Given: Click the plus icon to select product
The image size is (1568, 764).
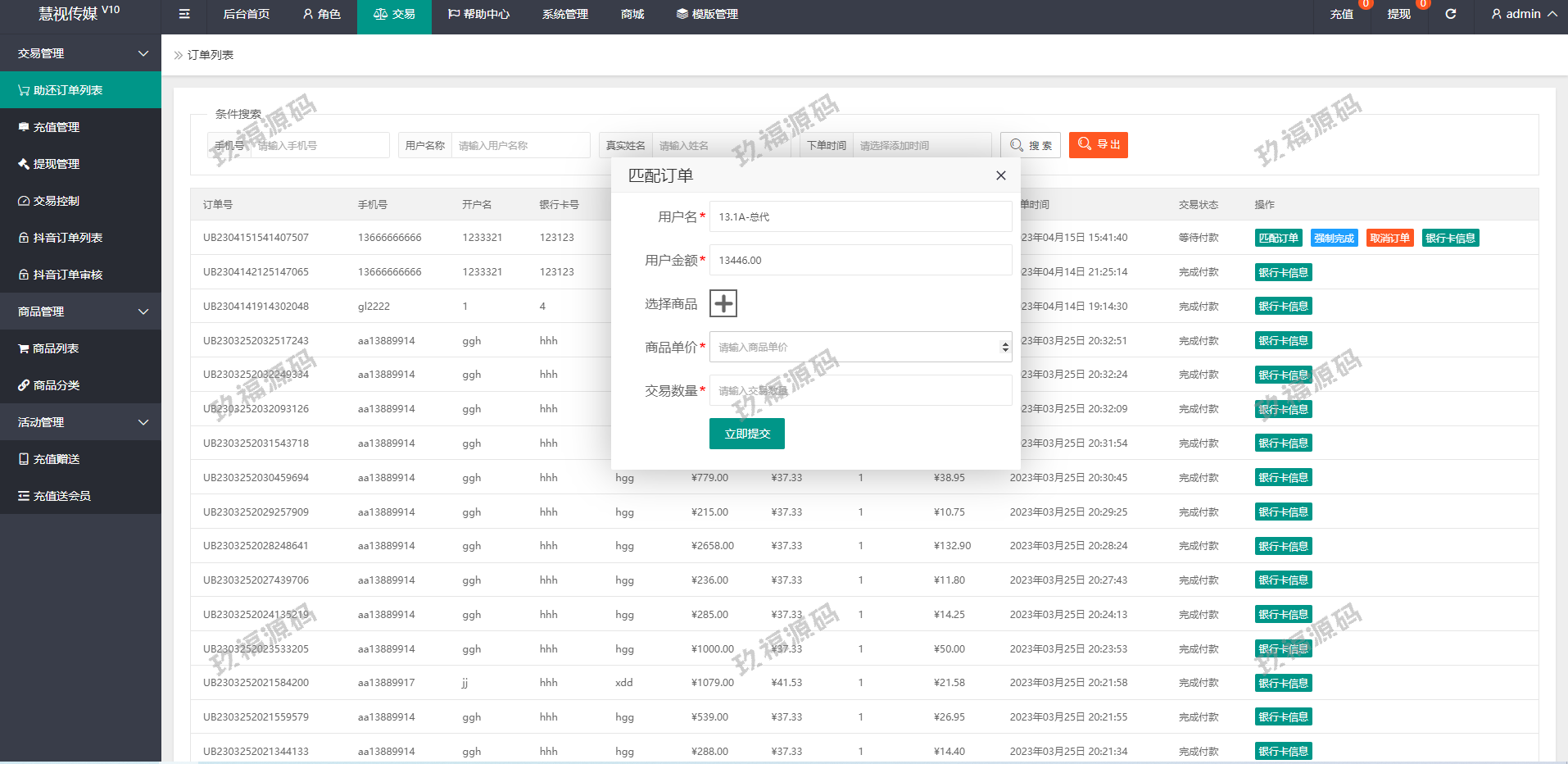Looking at the screenshot, I should 723,303.
